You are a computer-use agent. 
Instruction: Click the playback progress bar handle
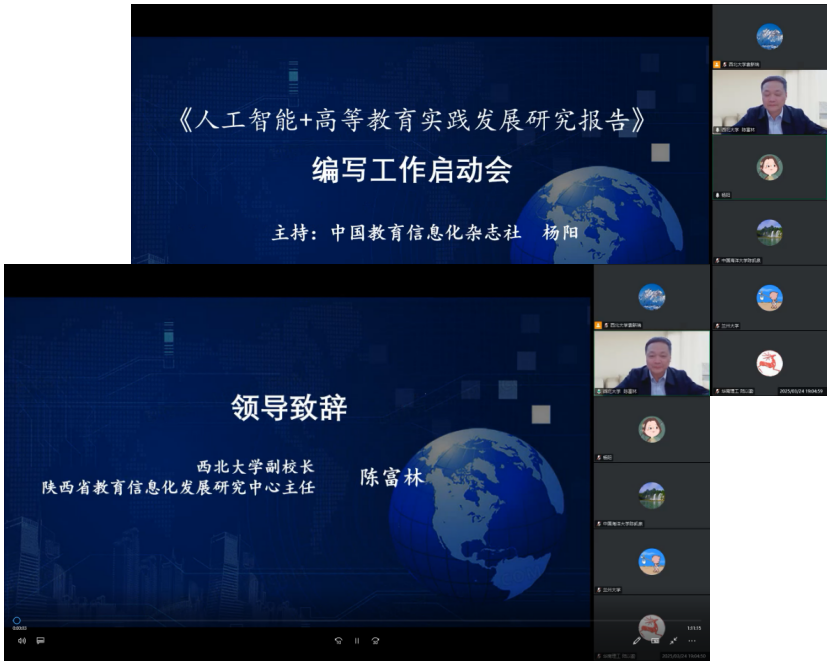[17, 621]
